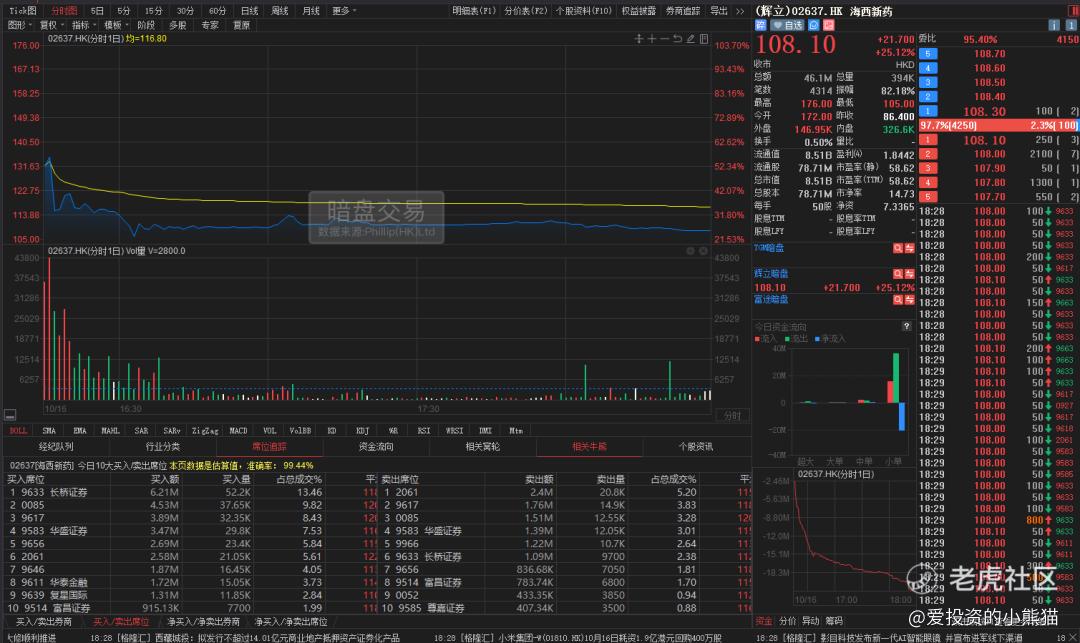Open the 个股资讯 tab
The image size is (1080, 643).
coord(696,447)
